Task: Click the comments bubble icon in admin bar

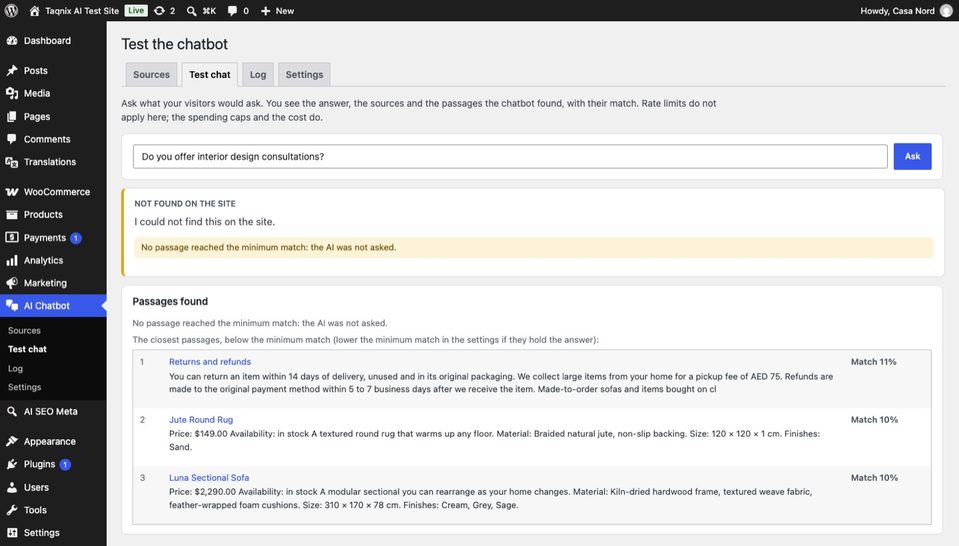Action: tap(232, 10)
